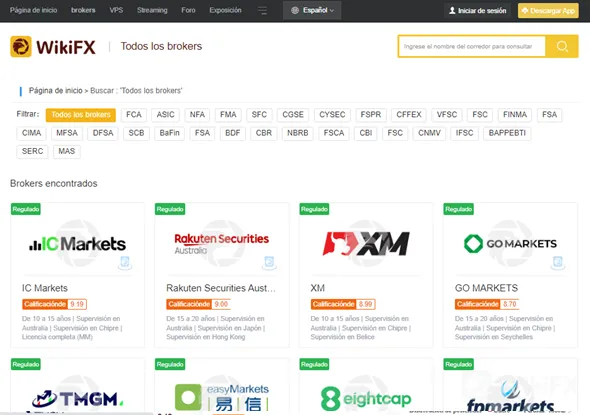Click the XM broker name text
The height and width of the screenshot is (415, 590).
click(318, 288)
